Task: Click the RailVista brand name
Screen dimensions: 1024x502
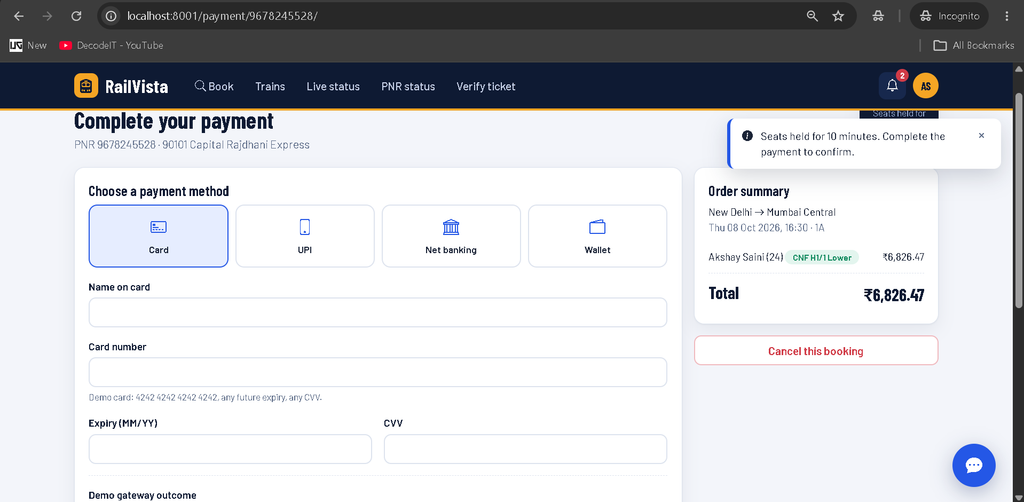Action: point(136,87)
